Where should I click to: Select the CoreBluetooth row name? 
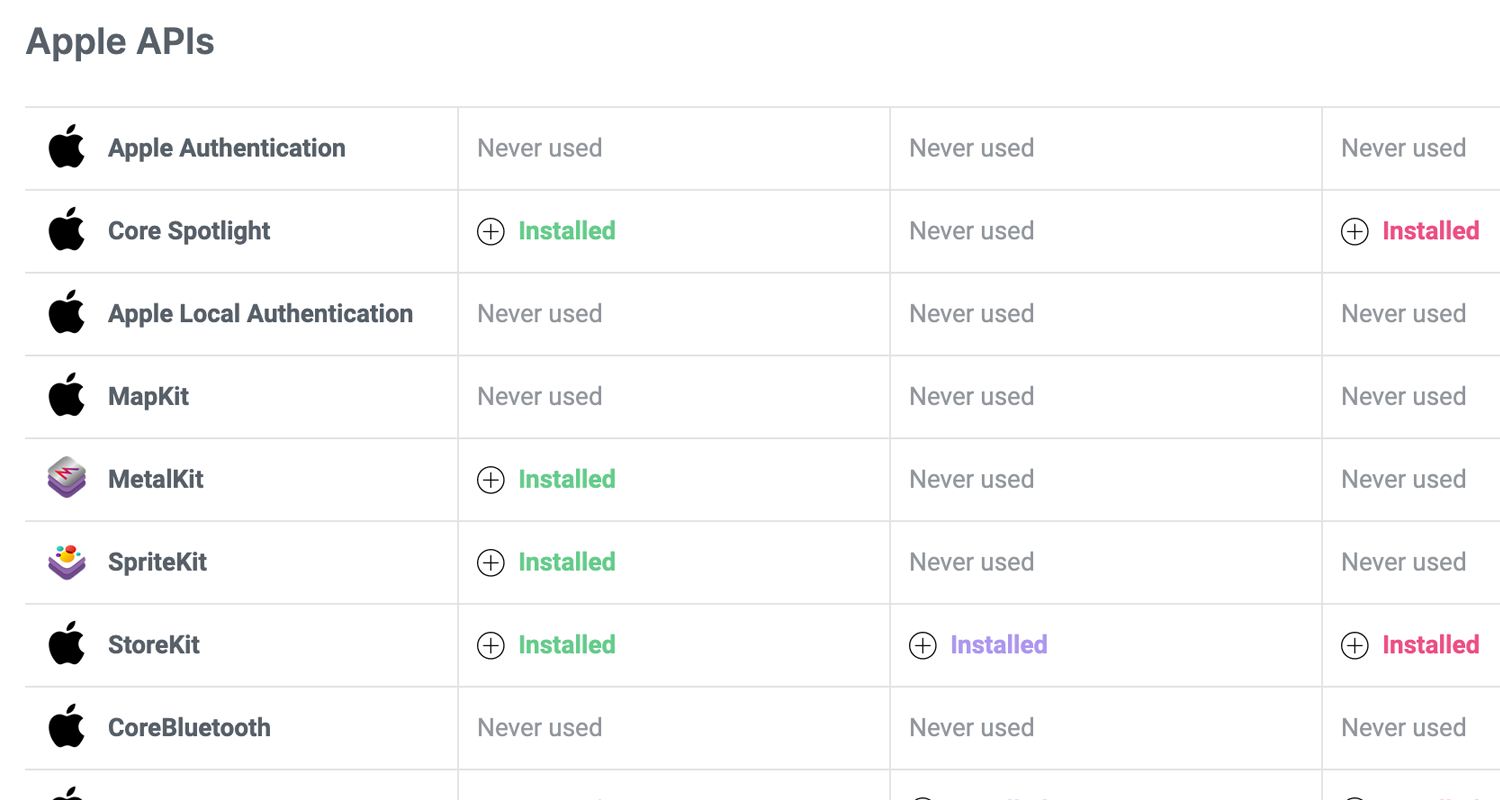189,728
